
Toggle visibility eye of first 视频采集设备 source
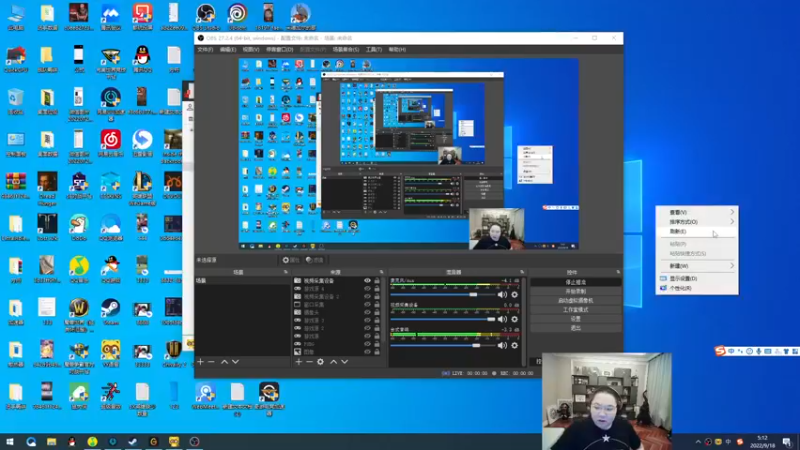point(367,281)
